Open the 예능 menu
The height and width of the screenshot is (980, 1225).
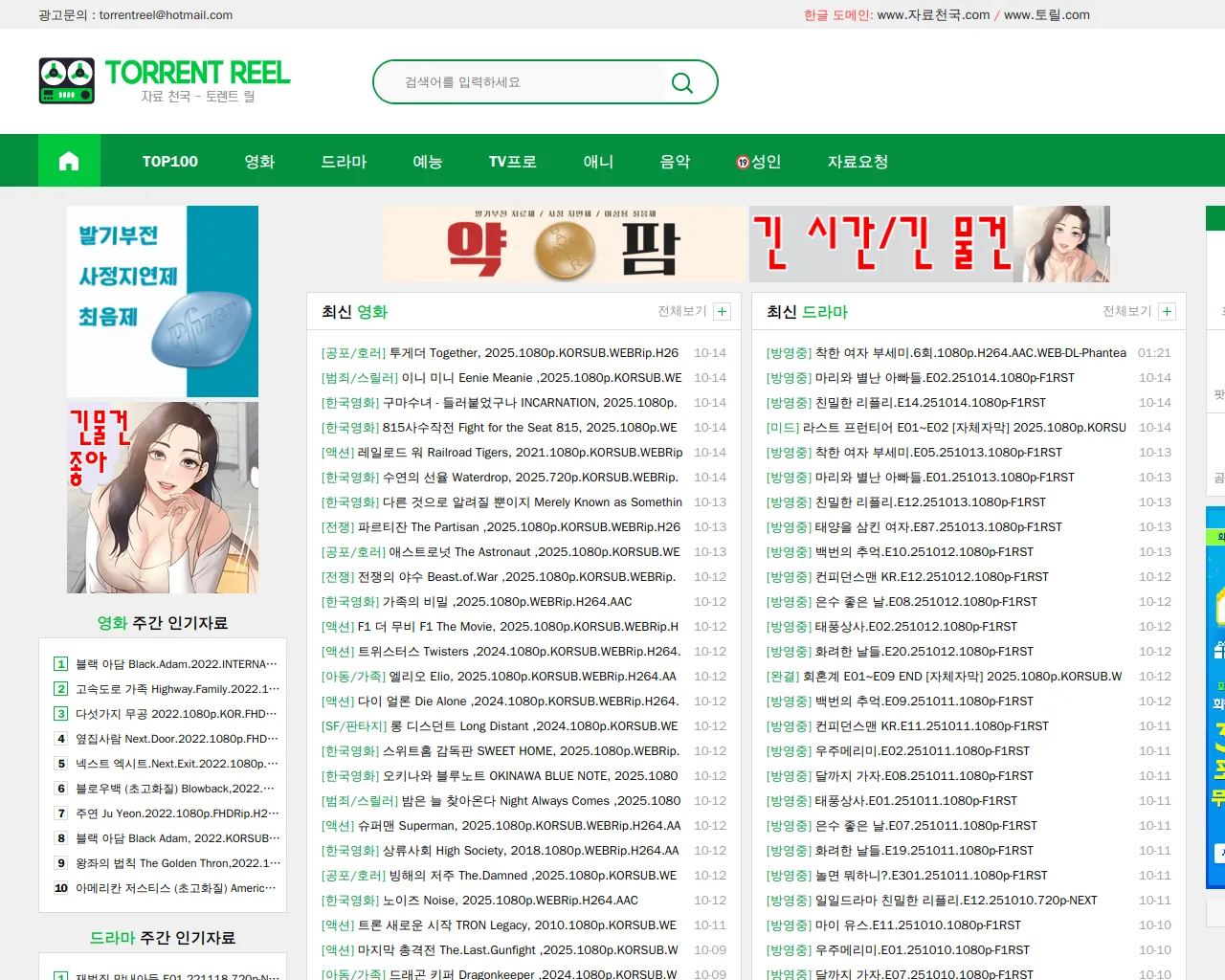pyautogui.click(x=428, y=162)
